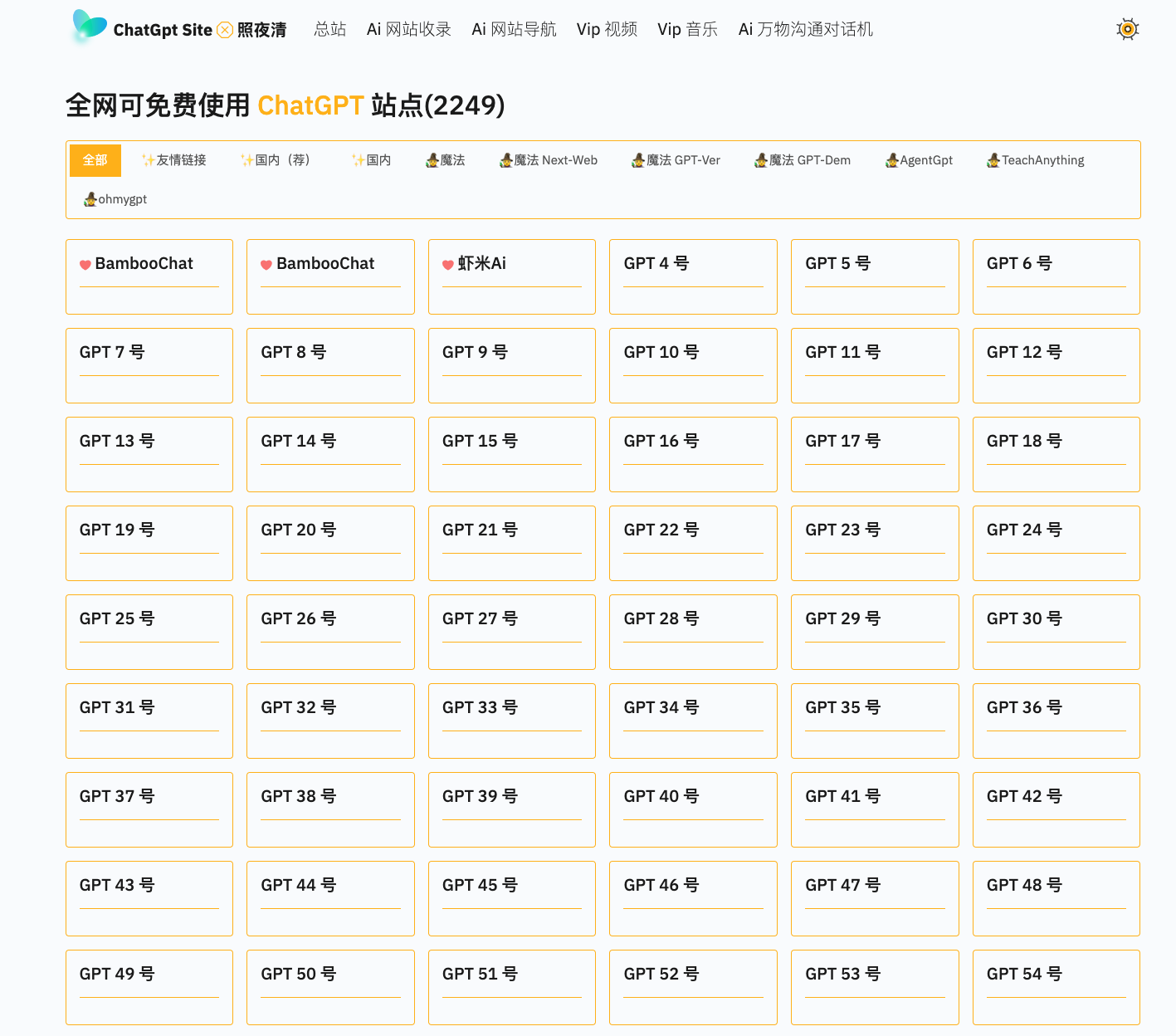The width and height of the screenshot is (1176, 1036).
Task: Open the GPT 51 号 card
Action: coord(512,987)
